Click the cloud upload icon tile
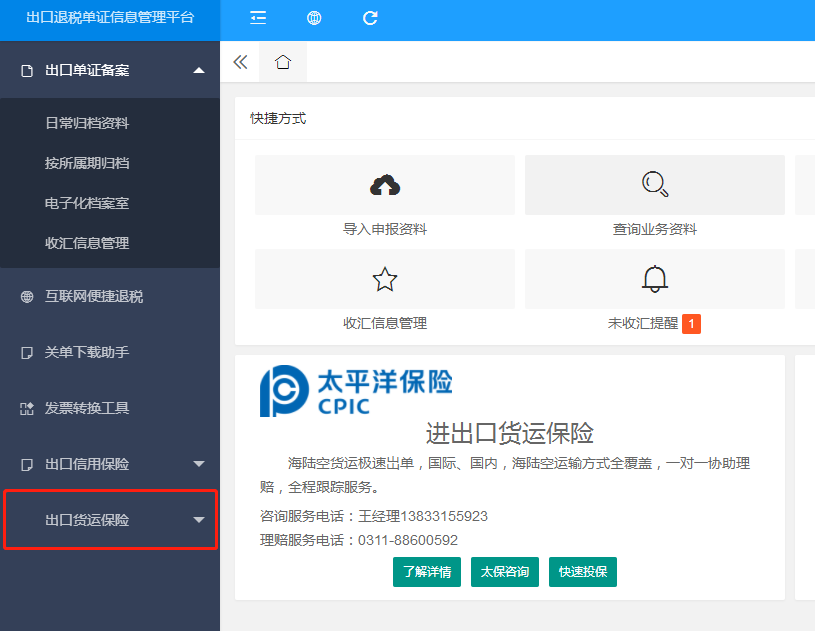This screenshot has width=815, height=631. (385, 185)
